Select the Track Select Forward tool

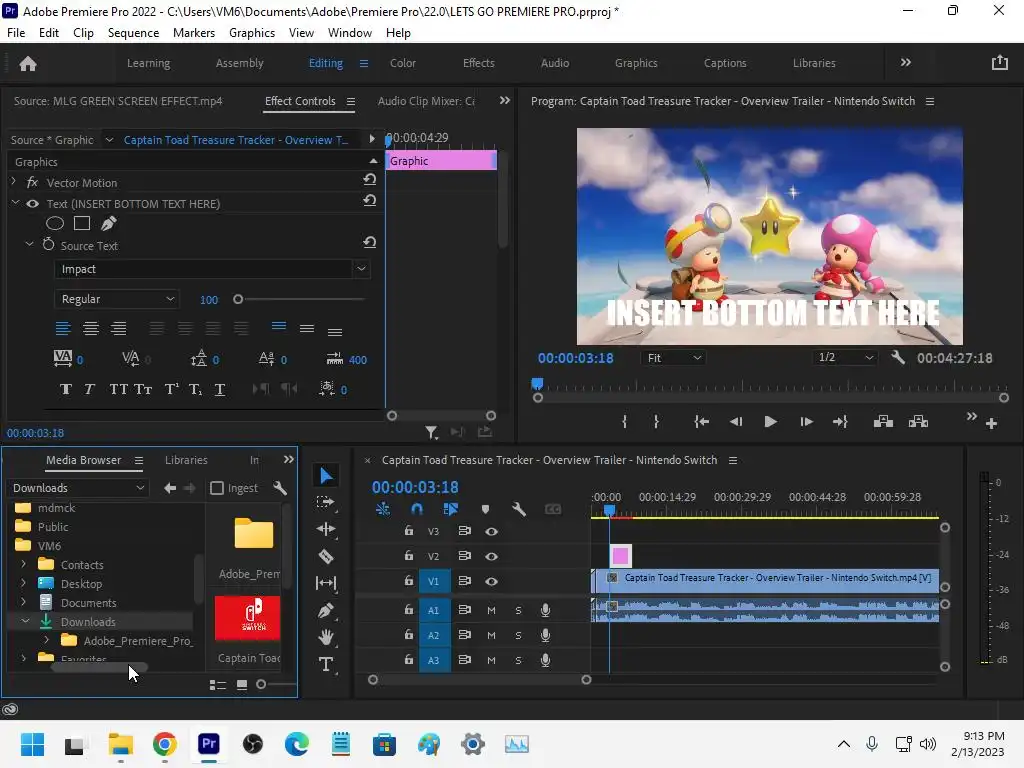(325, 502)
